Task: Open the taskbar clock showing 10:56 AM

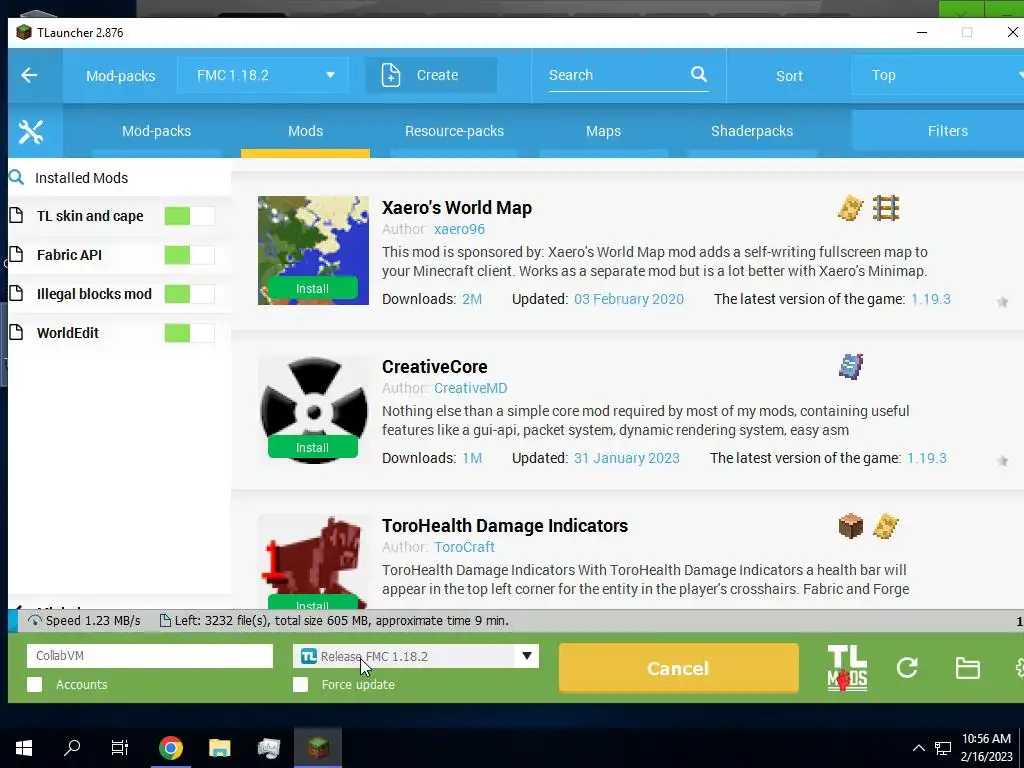Action: 986,748
